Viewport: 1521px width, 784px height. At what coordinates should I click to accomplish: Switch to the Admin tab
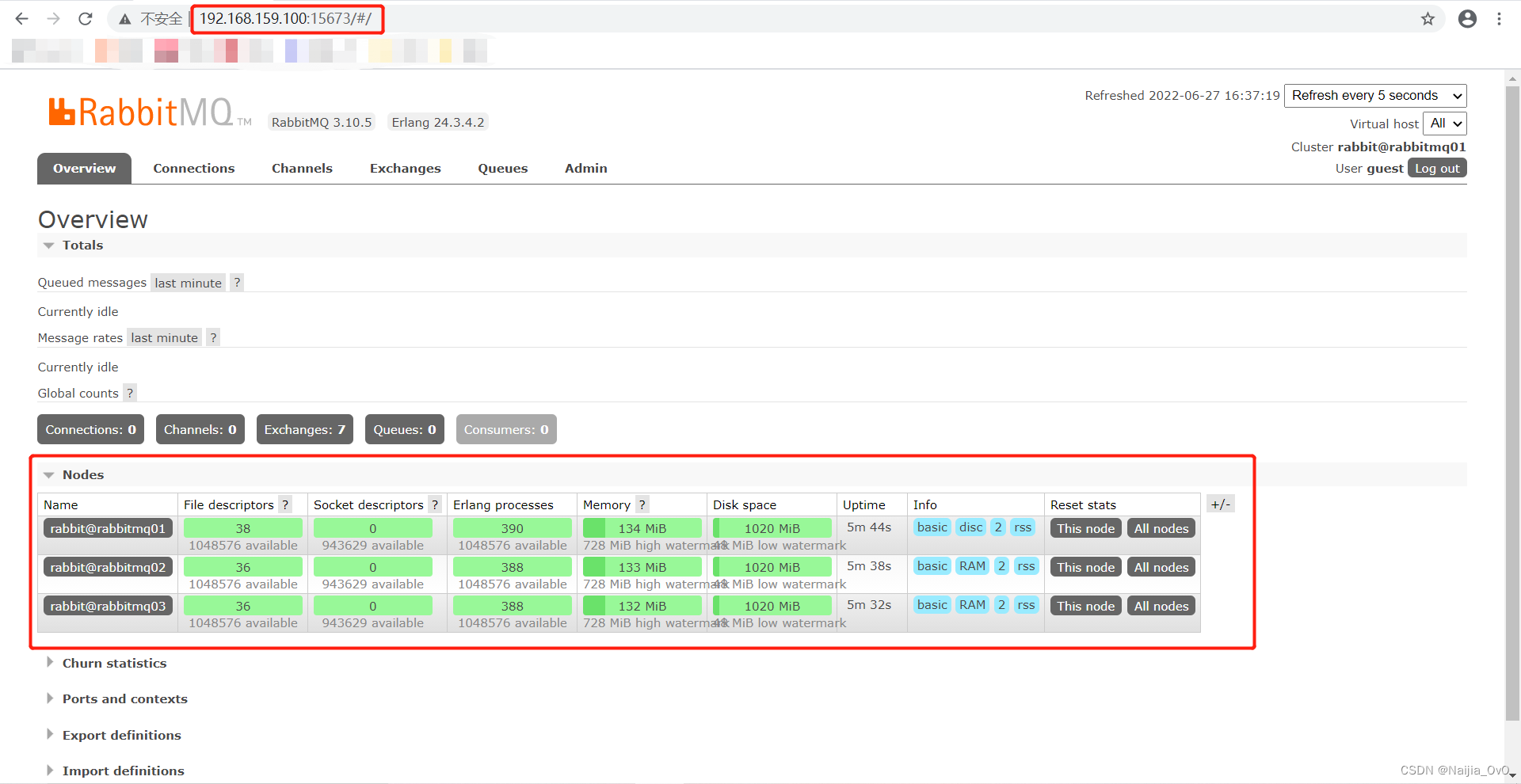(x=585, y=168)
